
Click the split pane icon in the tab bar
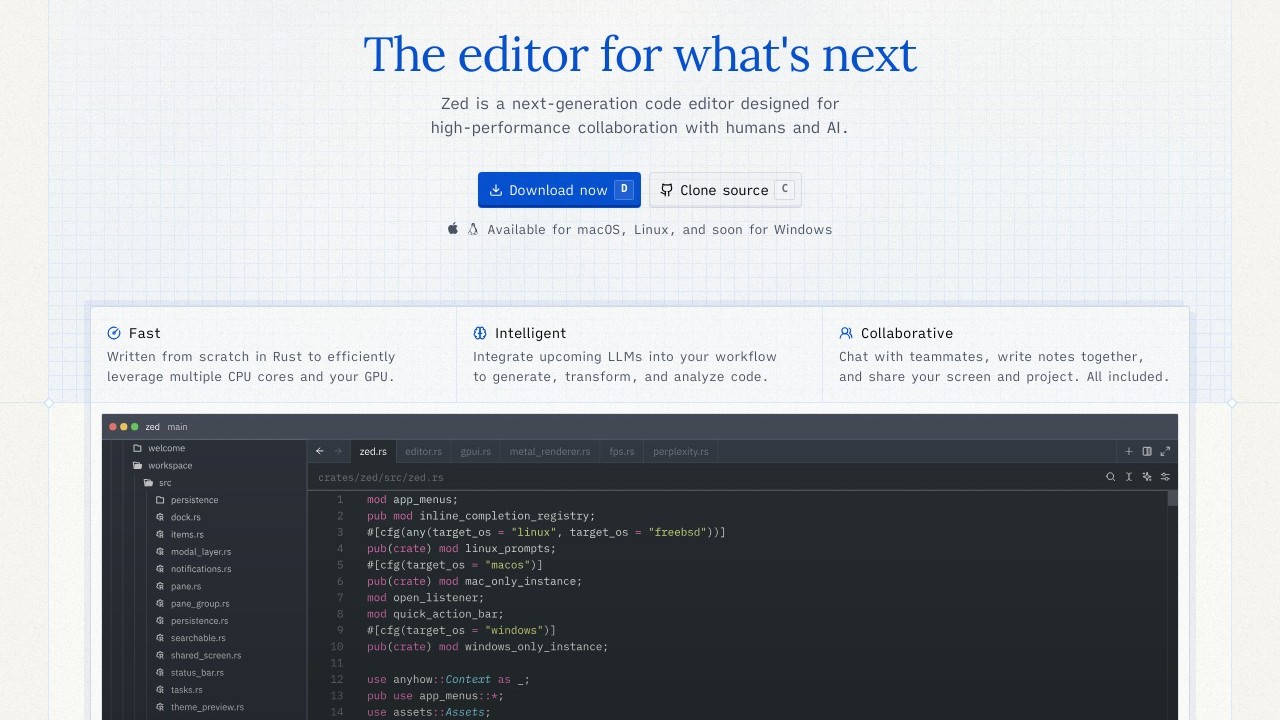point(1147,452)
